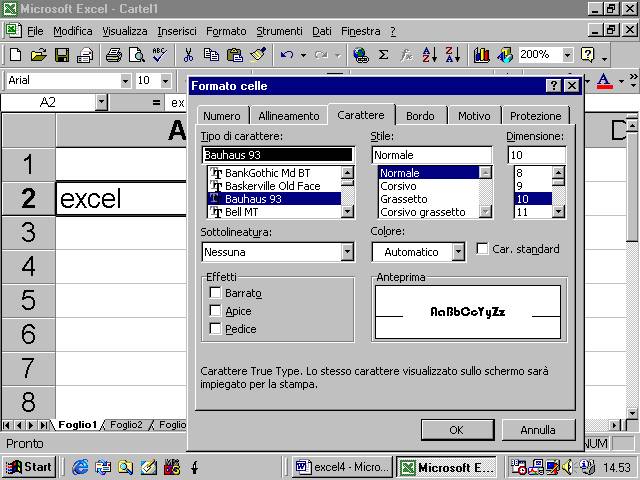Open the Strumenti menu

pyautogui.click(x=279, y=31)
